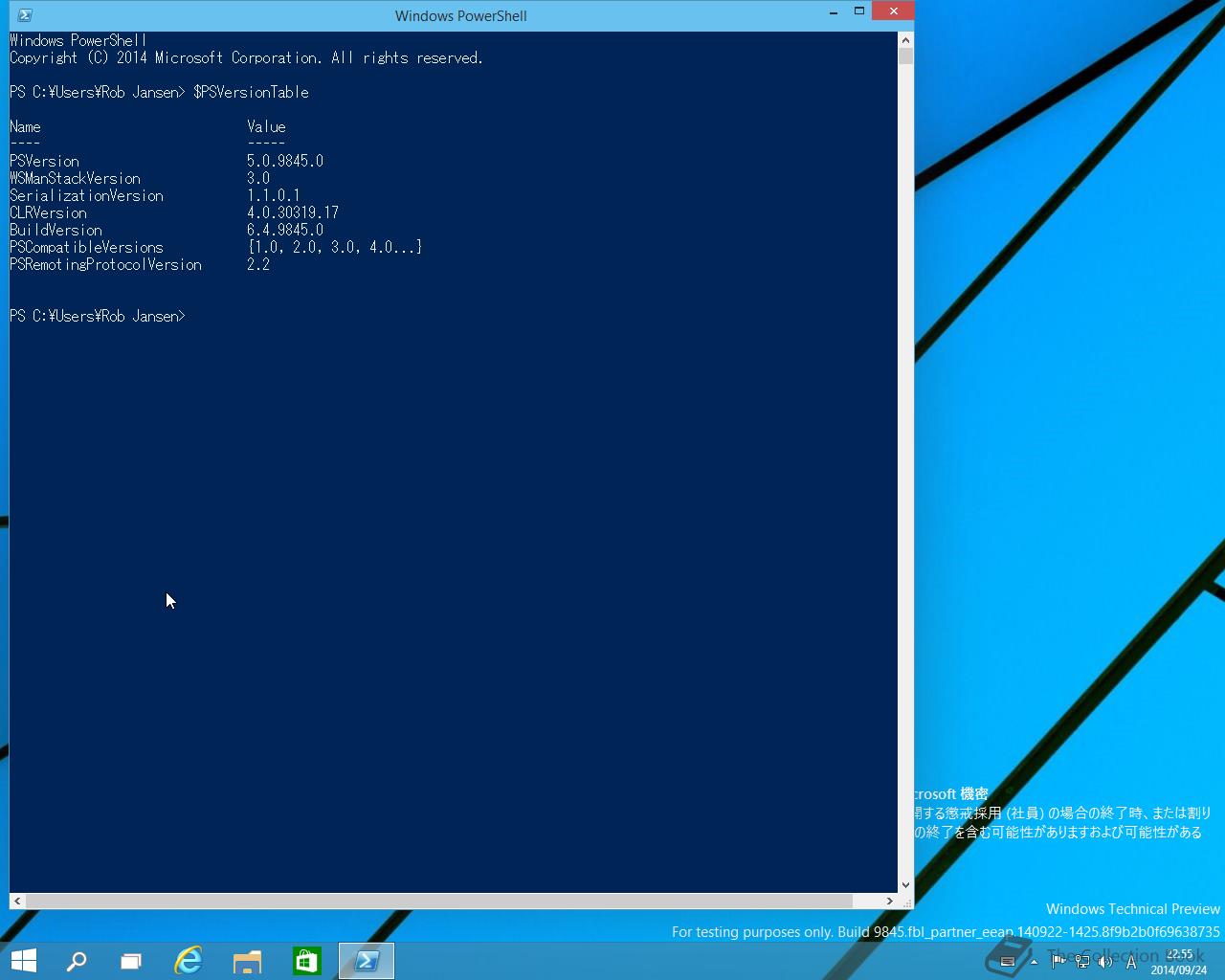Click the value '4.0.30319.17'
Screen dimensions: 1225x980
[x=293, y=212]
